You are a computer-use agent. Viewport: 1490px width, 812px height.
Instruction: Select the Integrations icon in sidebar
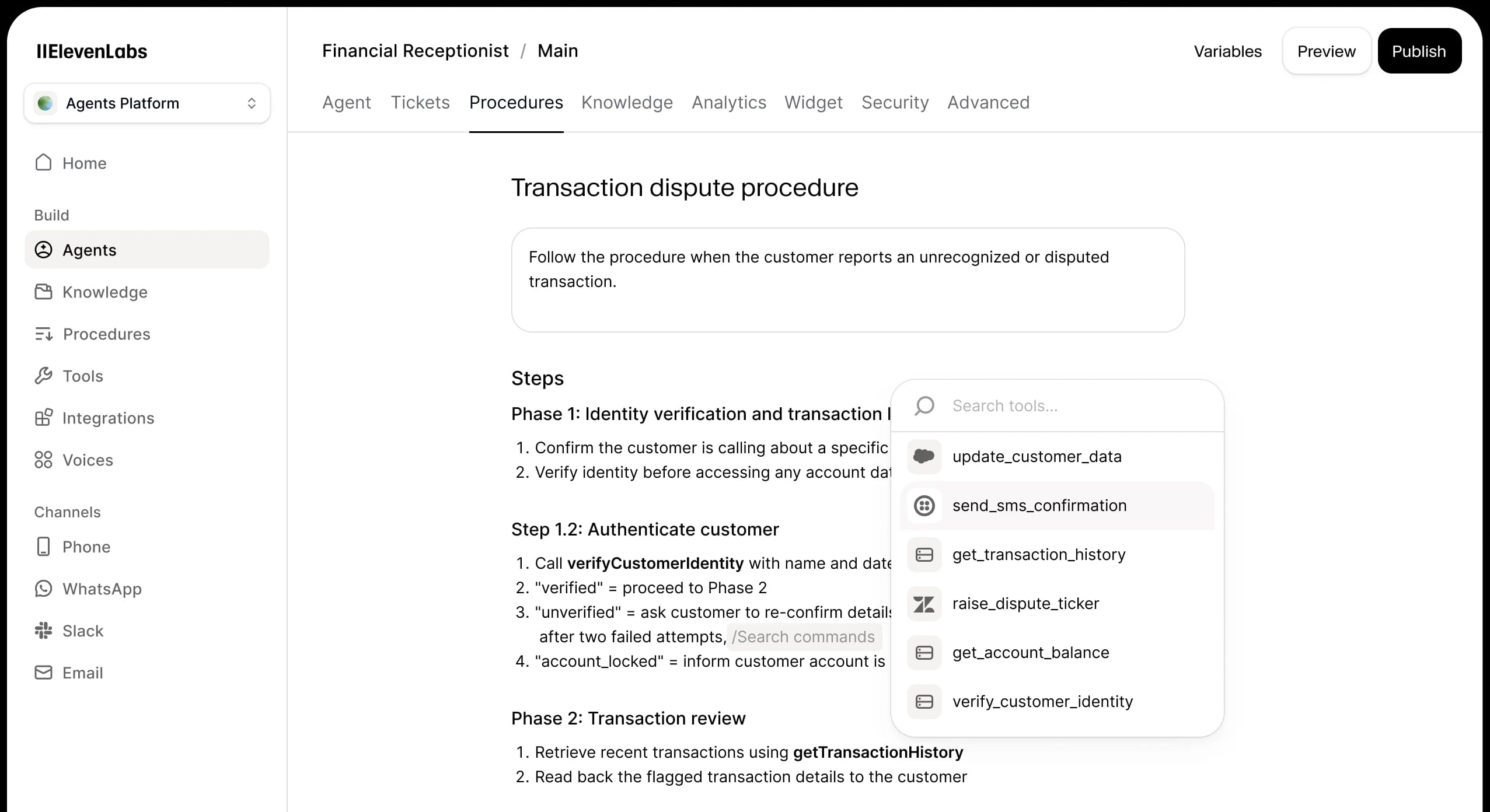coord(44,418)
